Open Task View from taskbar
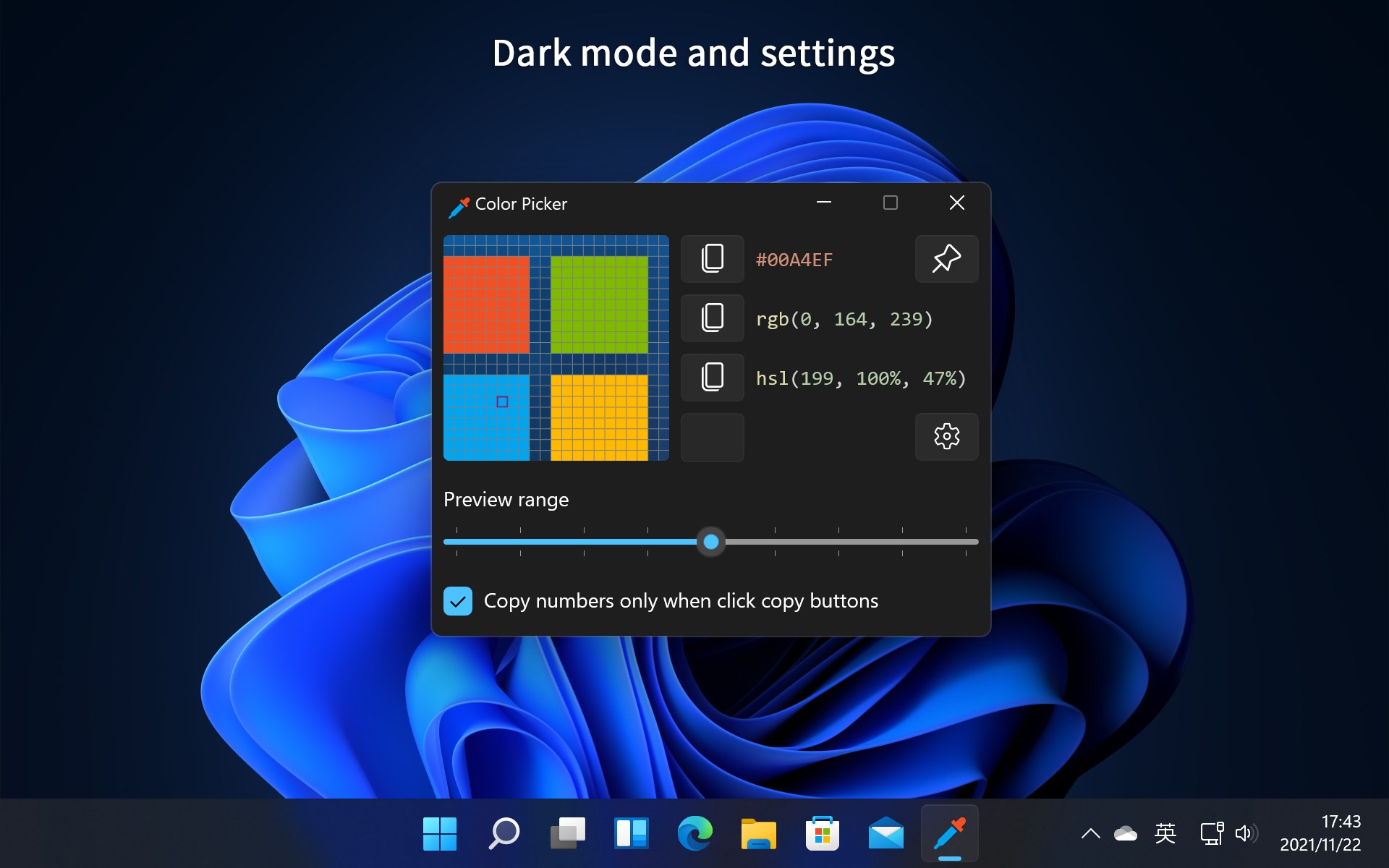The height and width of the screenshot is (868, 1389). coord(567,833)
